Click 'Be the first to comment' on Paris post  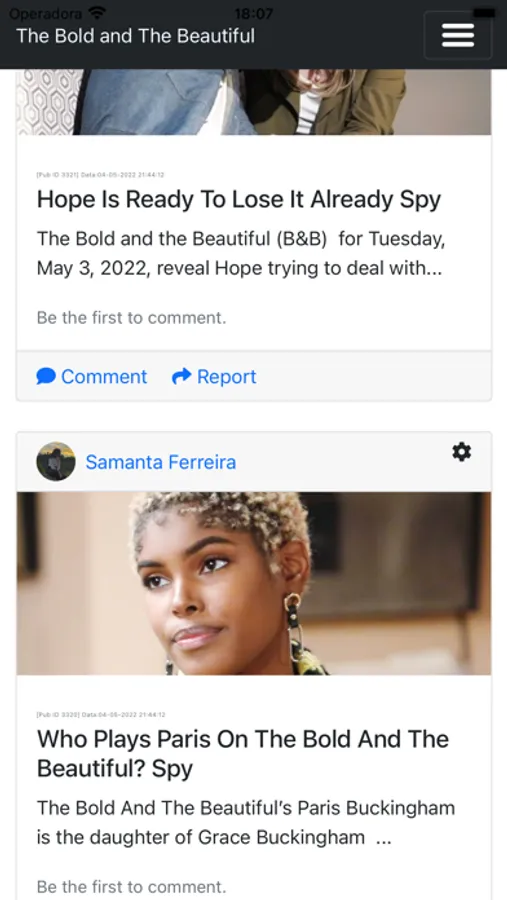tap(131, 887)
